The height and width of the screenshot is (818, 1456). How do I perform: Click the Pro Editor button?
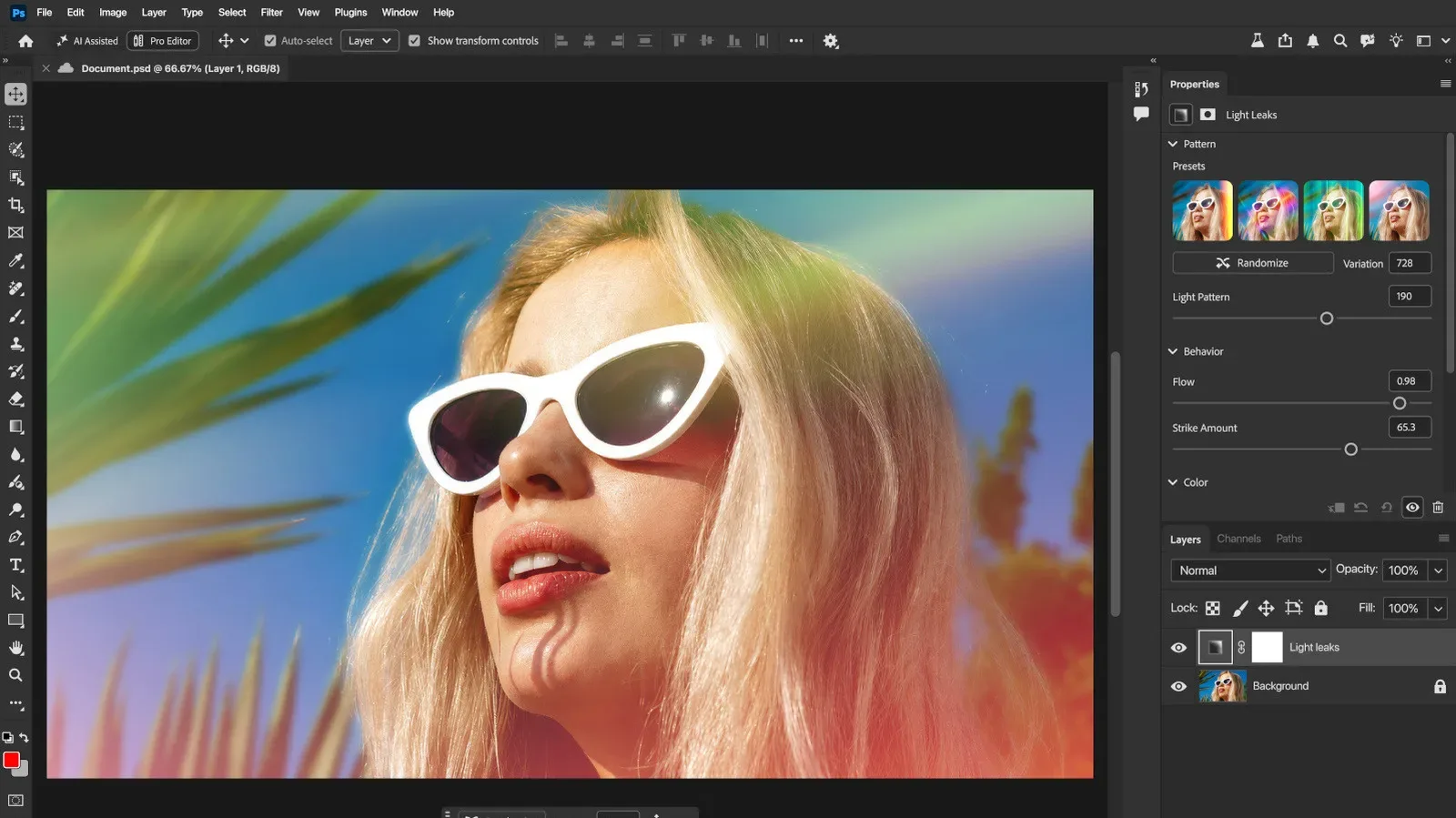point(163,41)
